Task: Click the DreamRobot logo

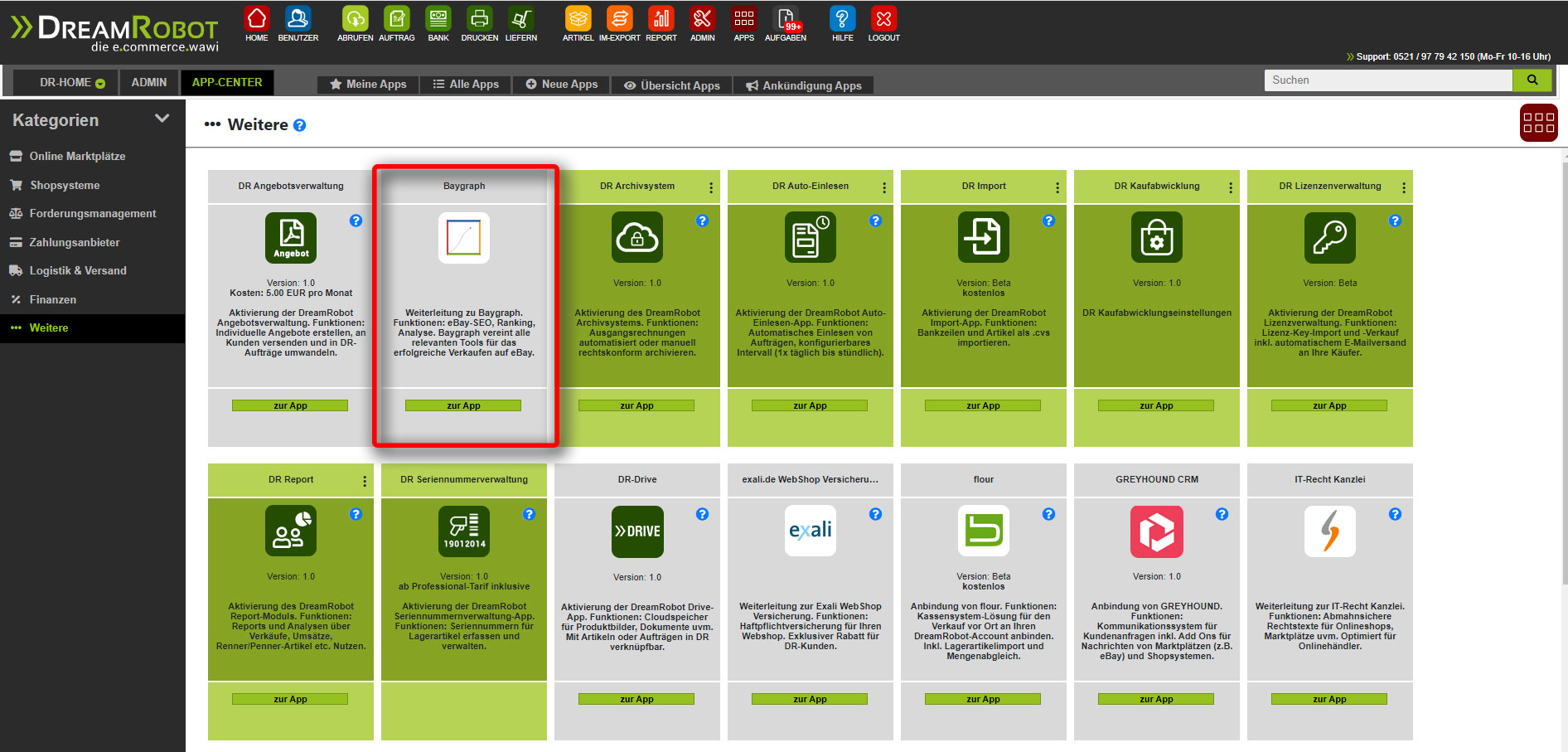Action: pyautogui.click(x=114, y=33)
